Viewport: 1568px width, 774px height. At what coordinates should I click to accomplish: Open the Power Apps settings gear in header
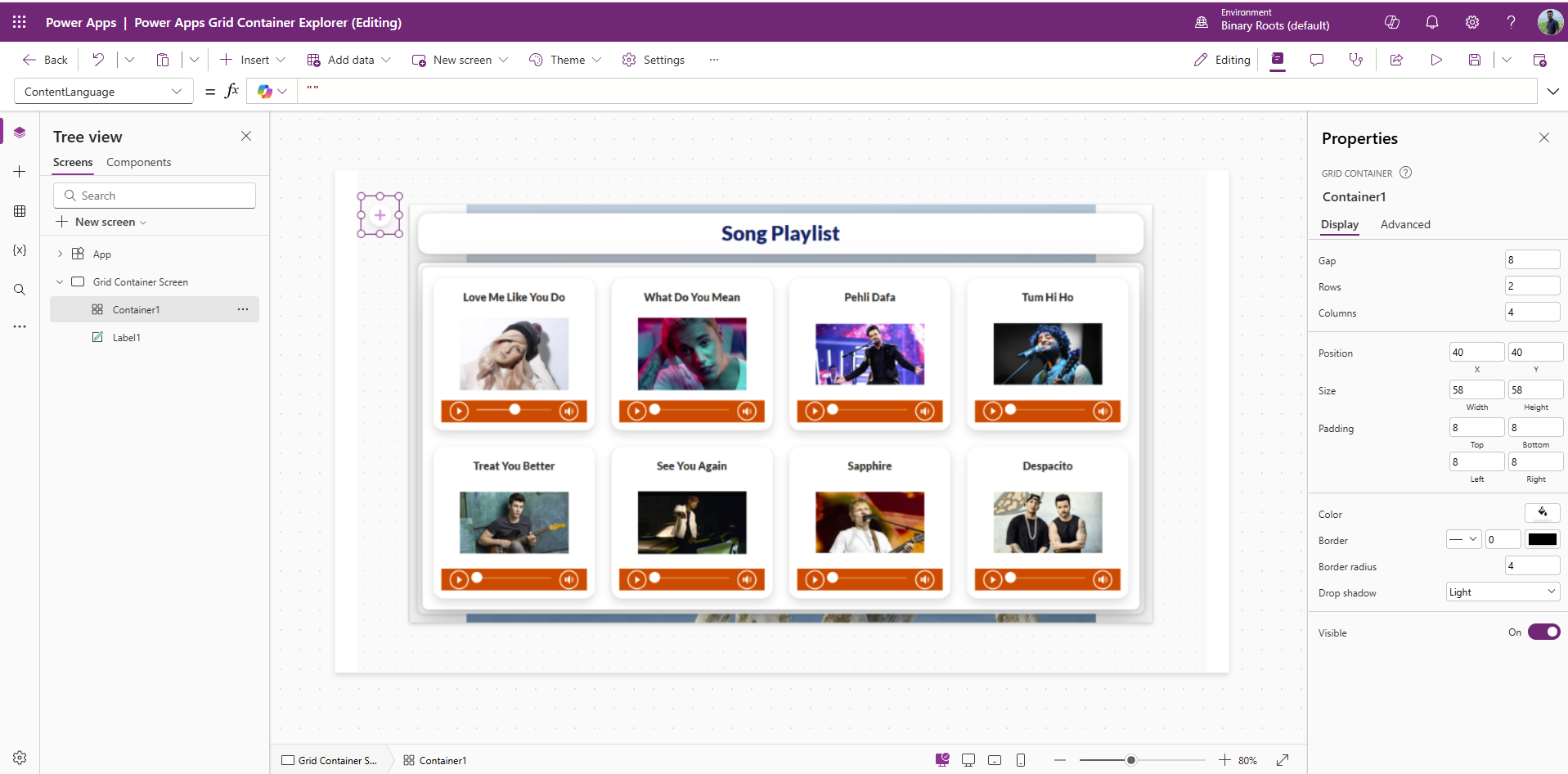tap(1472, 22)
